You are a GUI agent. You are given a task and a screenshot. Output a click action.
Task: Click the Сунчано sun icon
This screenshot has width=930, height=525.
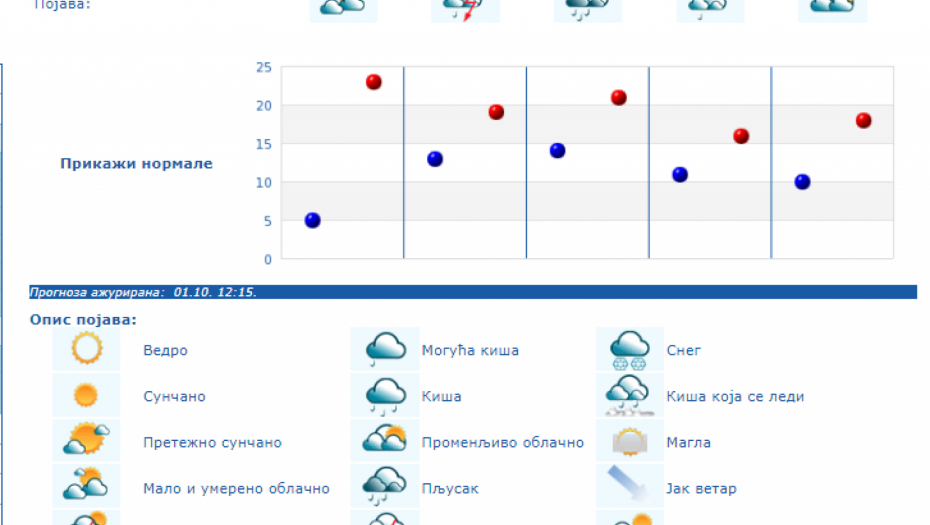coord(86,395)
